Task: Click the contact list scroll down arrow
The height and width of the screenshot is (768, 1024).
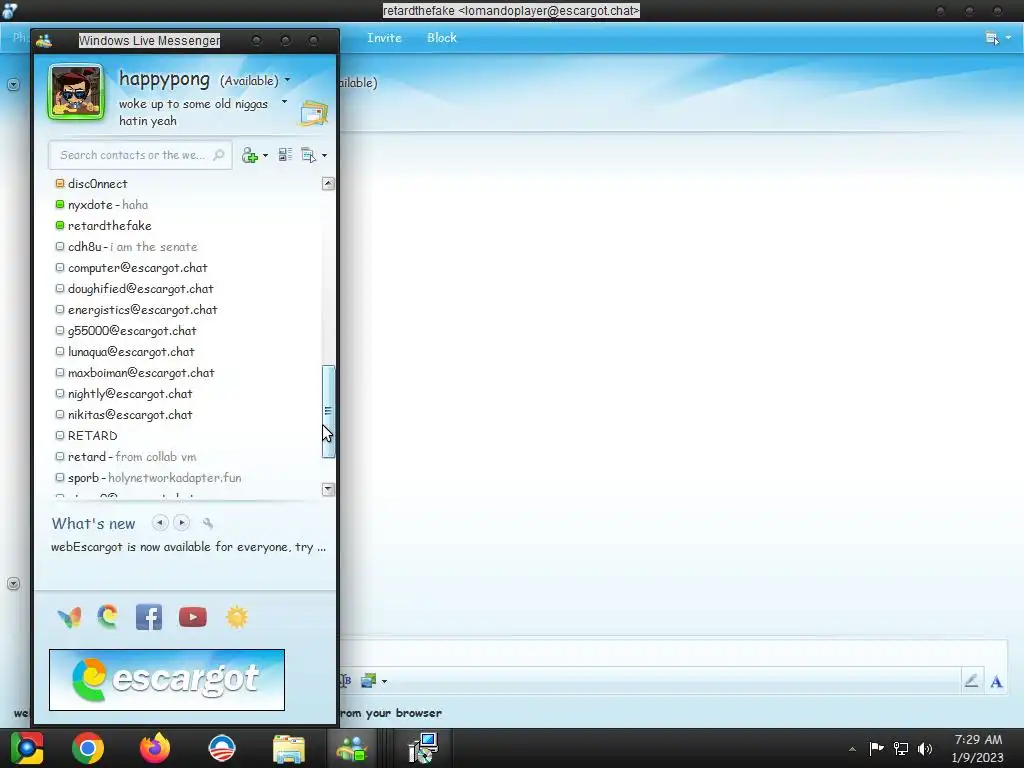Action: [328, 489]
